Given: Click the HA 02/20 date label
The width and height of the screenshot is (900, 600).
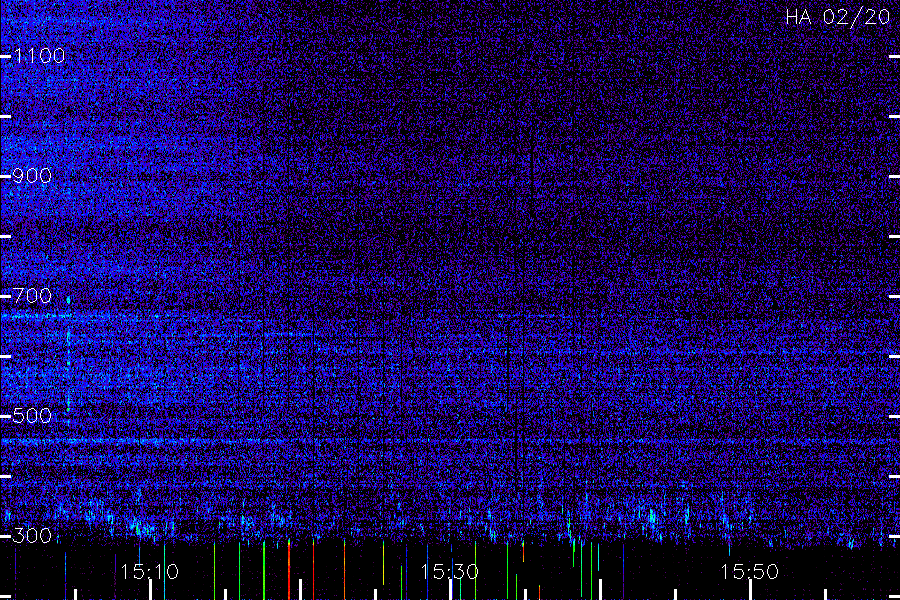Looking at the screenshot, I should point(837,17).
